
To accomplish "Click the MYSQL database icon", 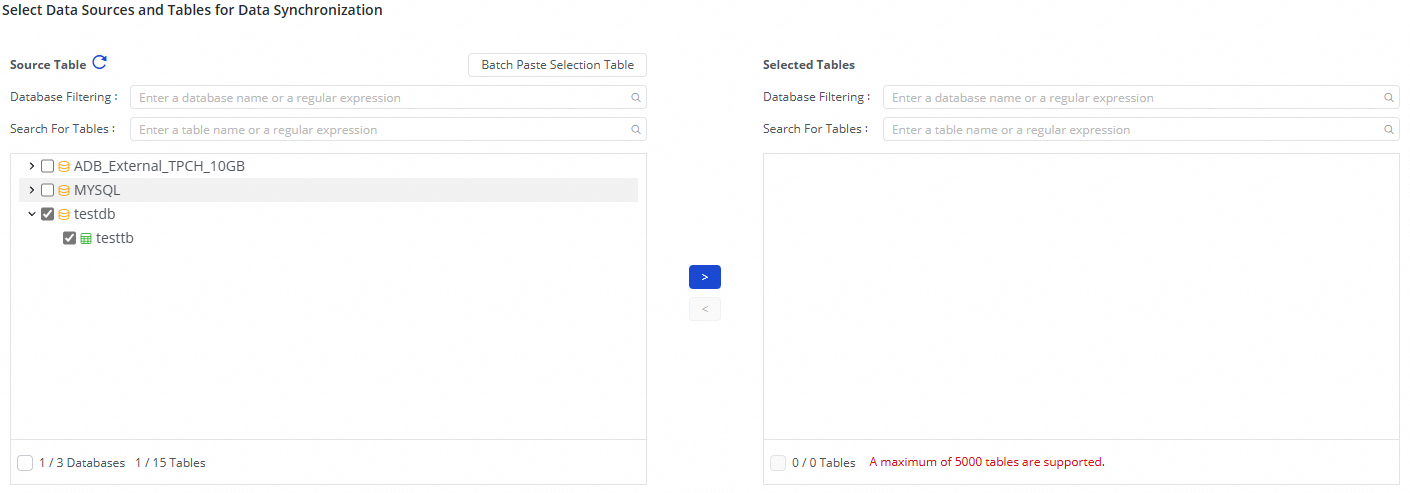I will (64, 190).
